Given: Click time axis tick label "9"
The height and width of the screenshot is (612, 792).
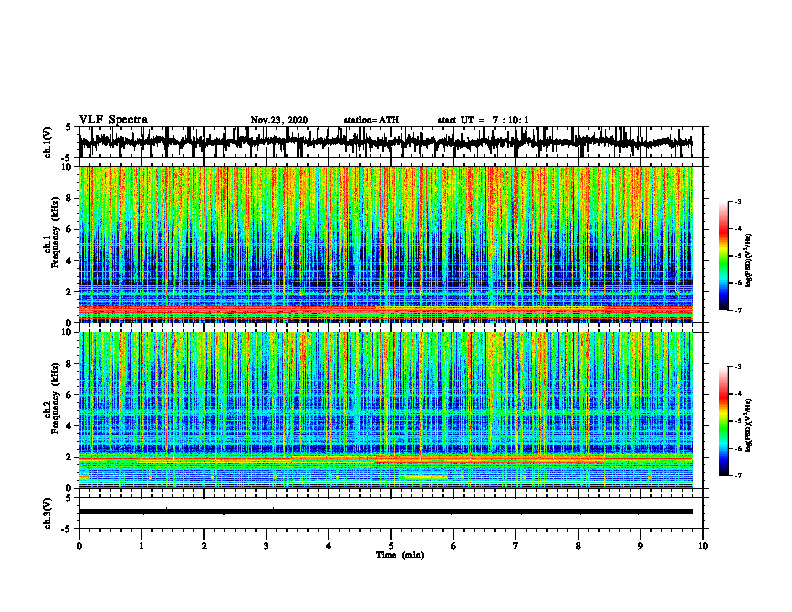Looking at the screenshot, I should click(x=640, y=546).
